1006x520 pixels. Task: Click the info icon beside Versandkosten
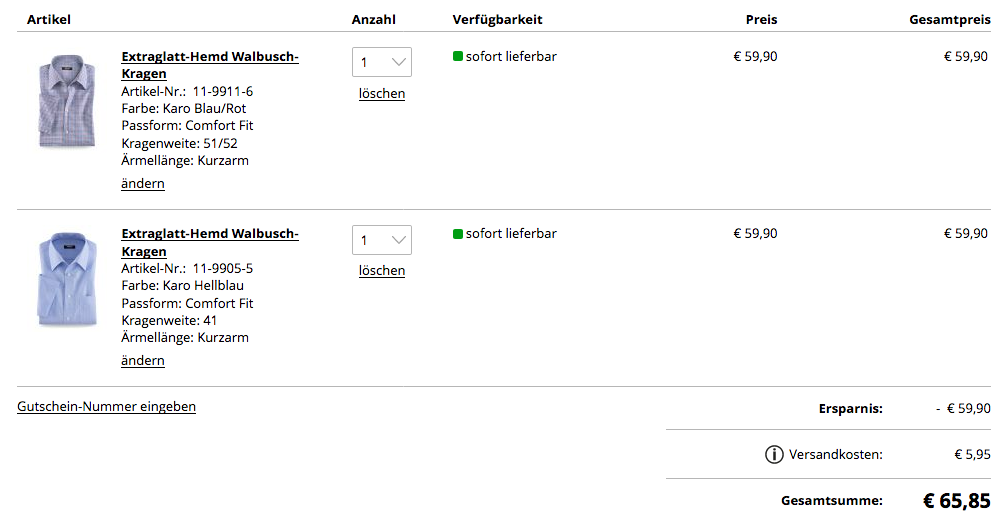tap(774, 455)
